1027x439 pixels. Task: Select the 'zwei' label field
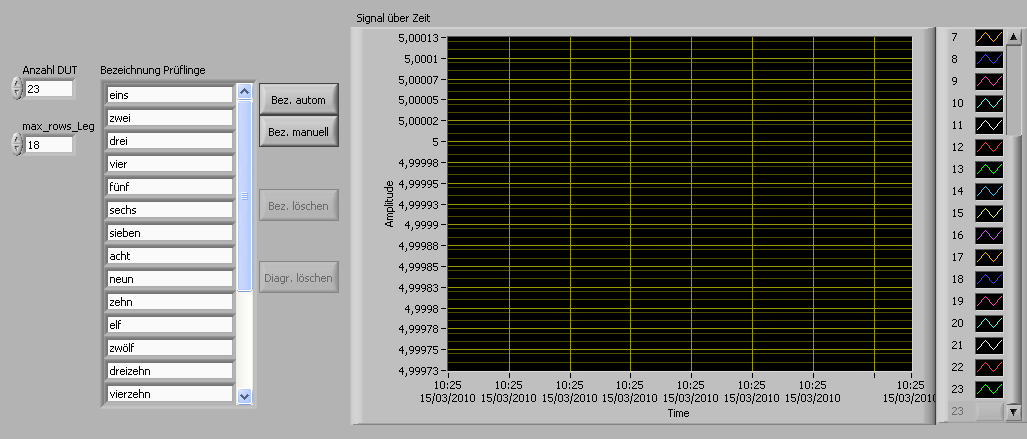(x=170, y=118)
